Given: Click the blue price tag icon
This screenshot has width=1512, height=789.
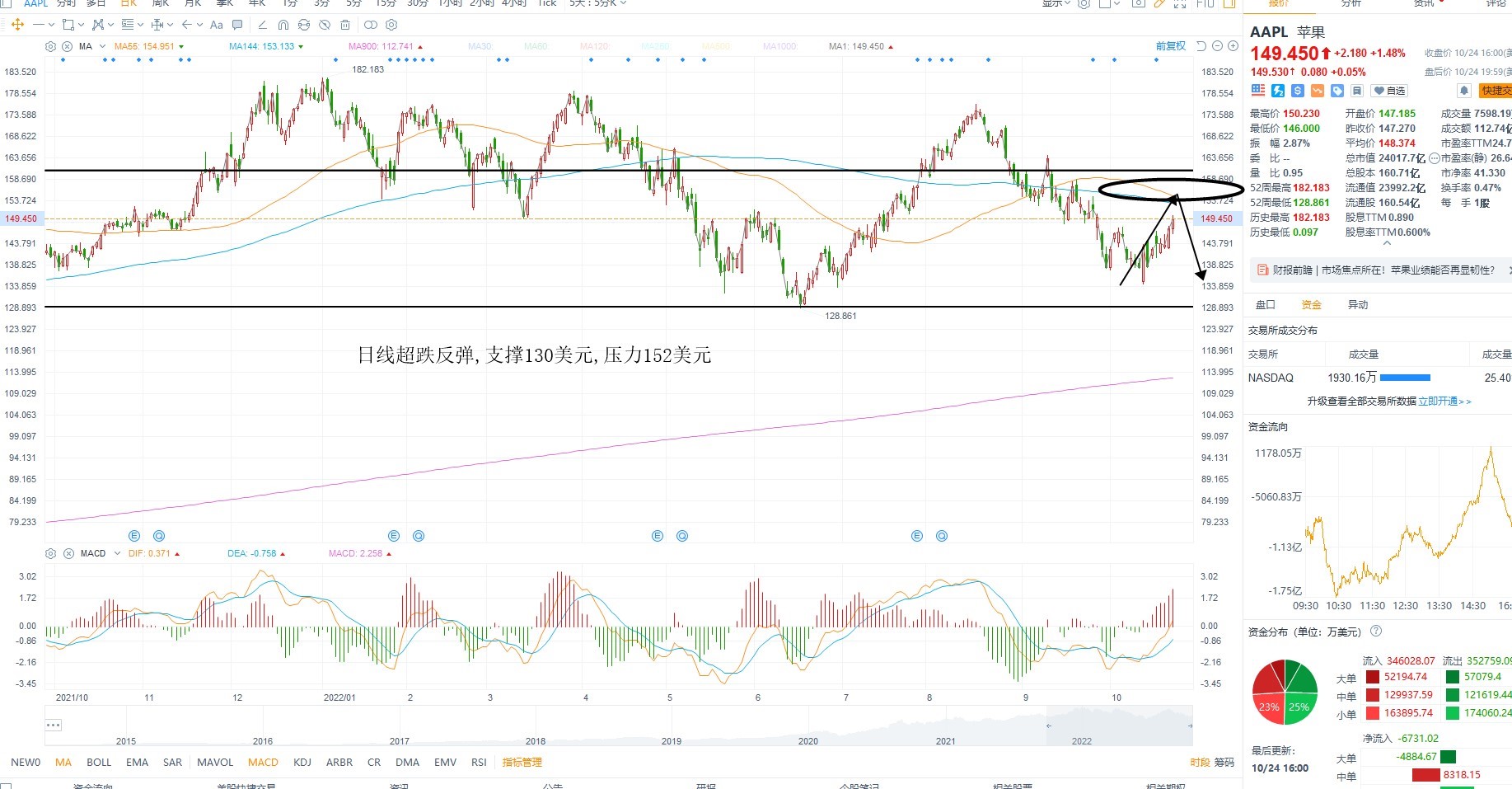Looking at the screenshot, I should [1337, 91].
